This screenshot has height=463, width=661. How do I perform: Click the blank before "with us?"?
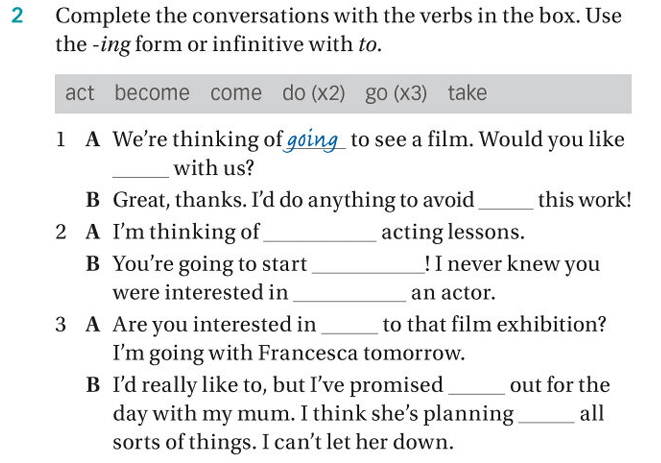141,170
